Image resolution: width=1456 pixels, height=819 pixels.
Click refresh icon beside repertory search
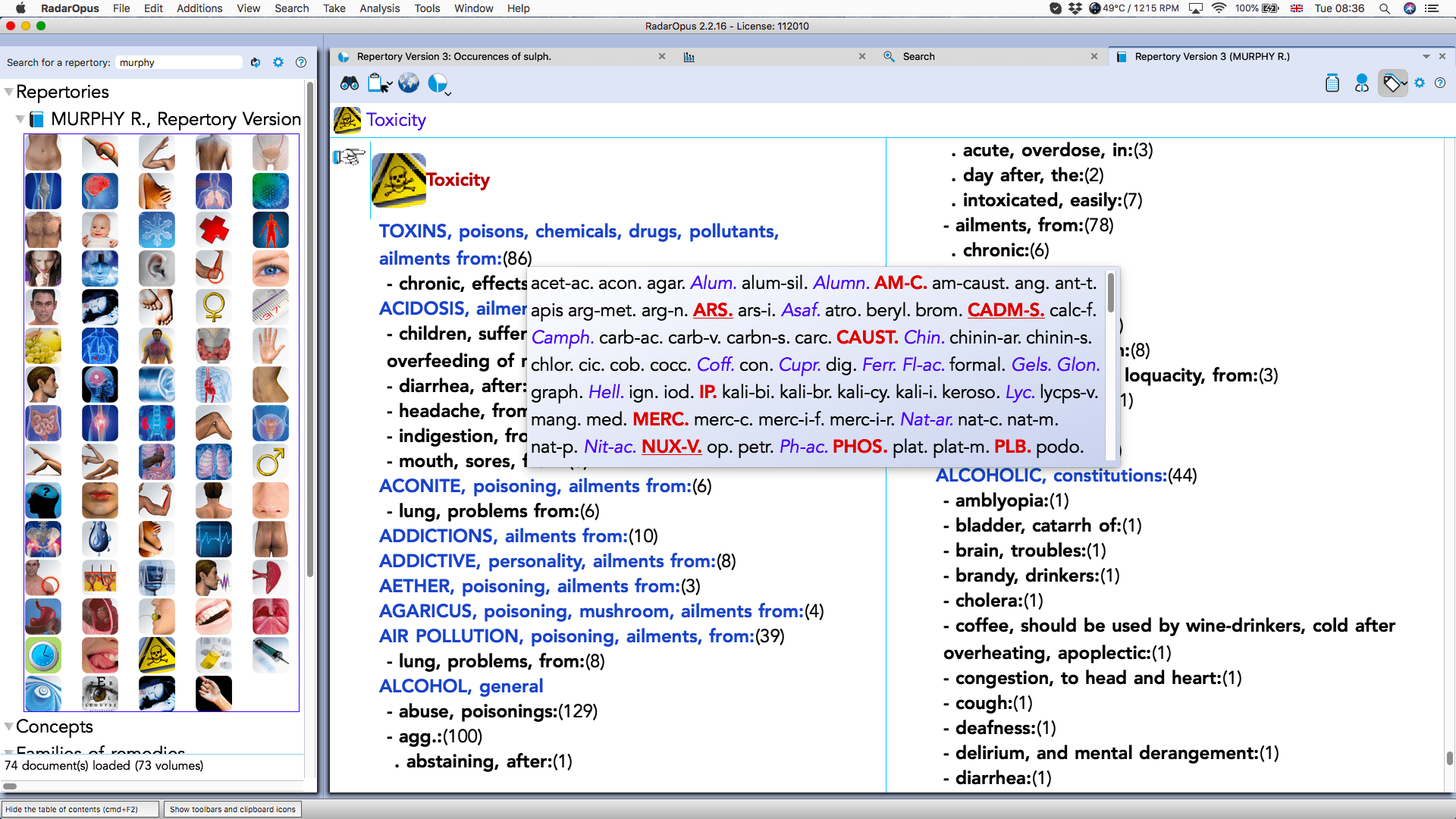(256, 62)
